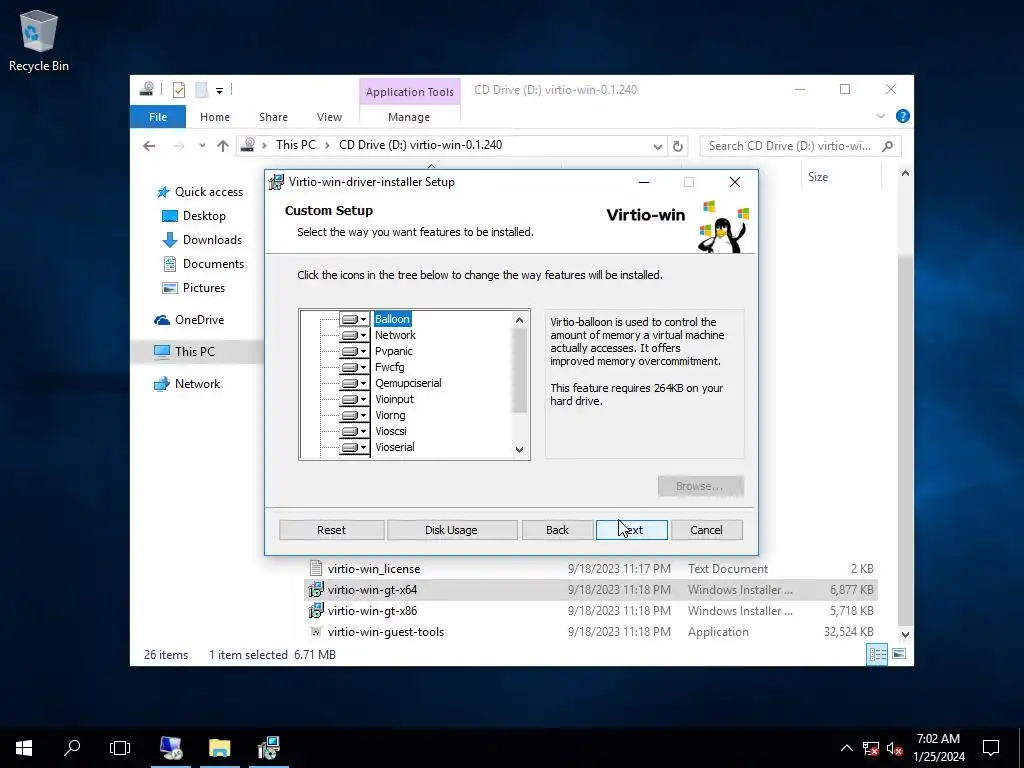Select the Viorng feature row
This screenshot has height=768, width=1024.
pos(391,415)
